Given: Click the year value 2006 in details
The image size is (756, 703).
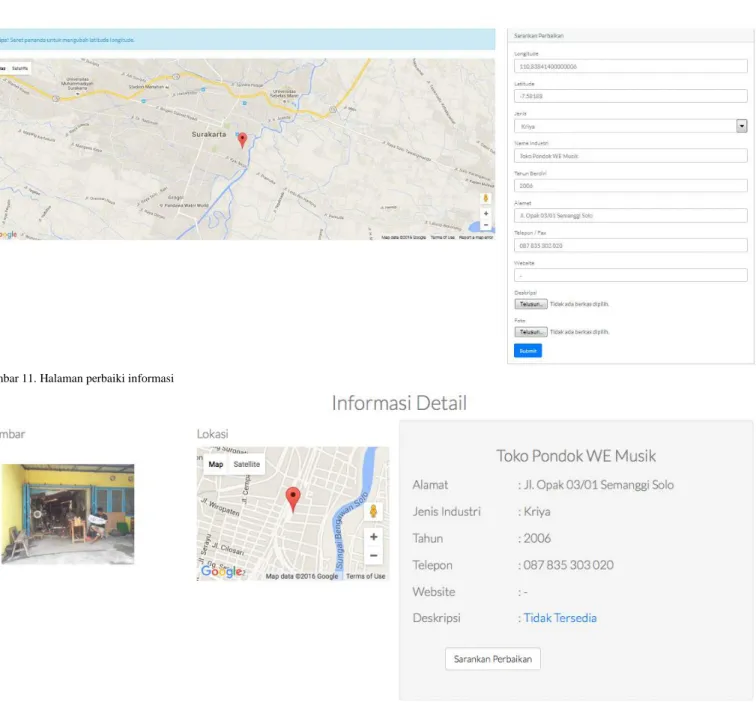Looking at the screenshot, I should point(537,538).
